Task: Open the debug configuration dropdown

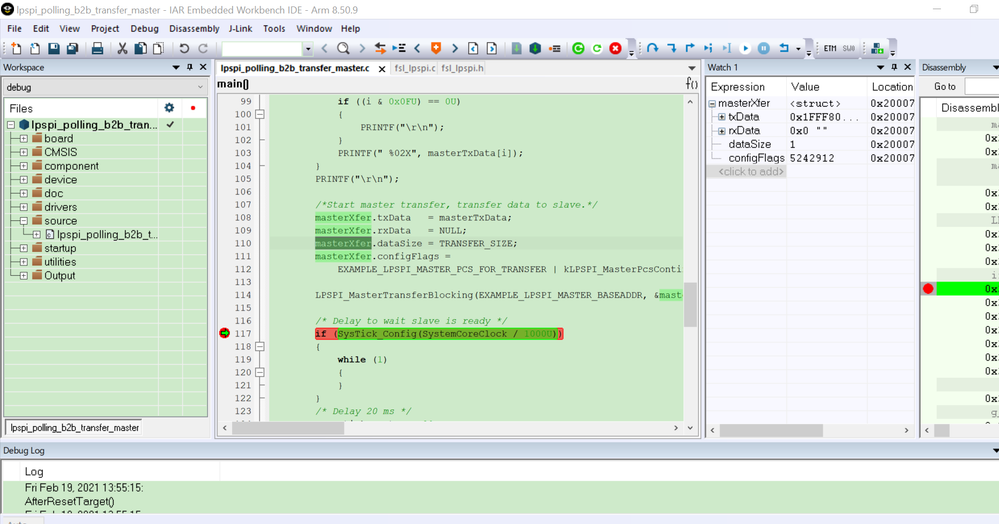Action: (200, 87)
